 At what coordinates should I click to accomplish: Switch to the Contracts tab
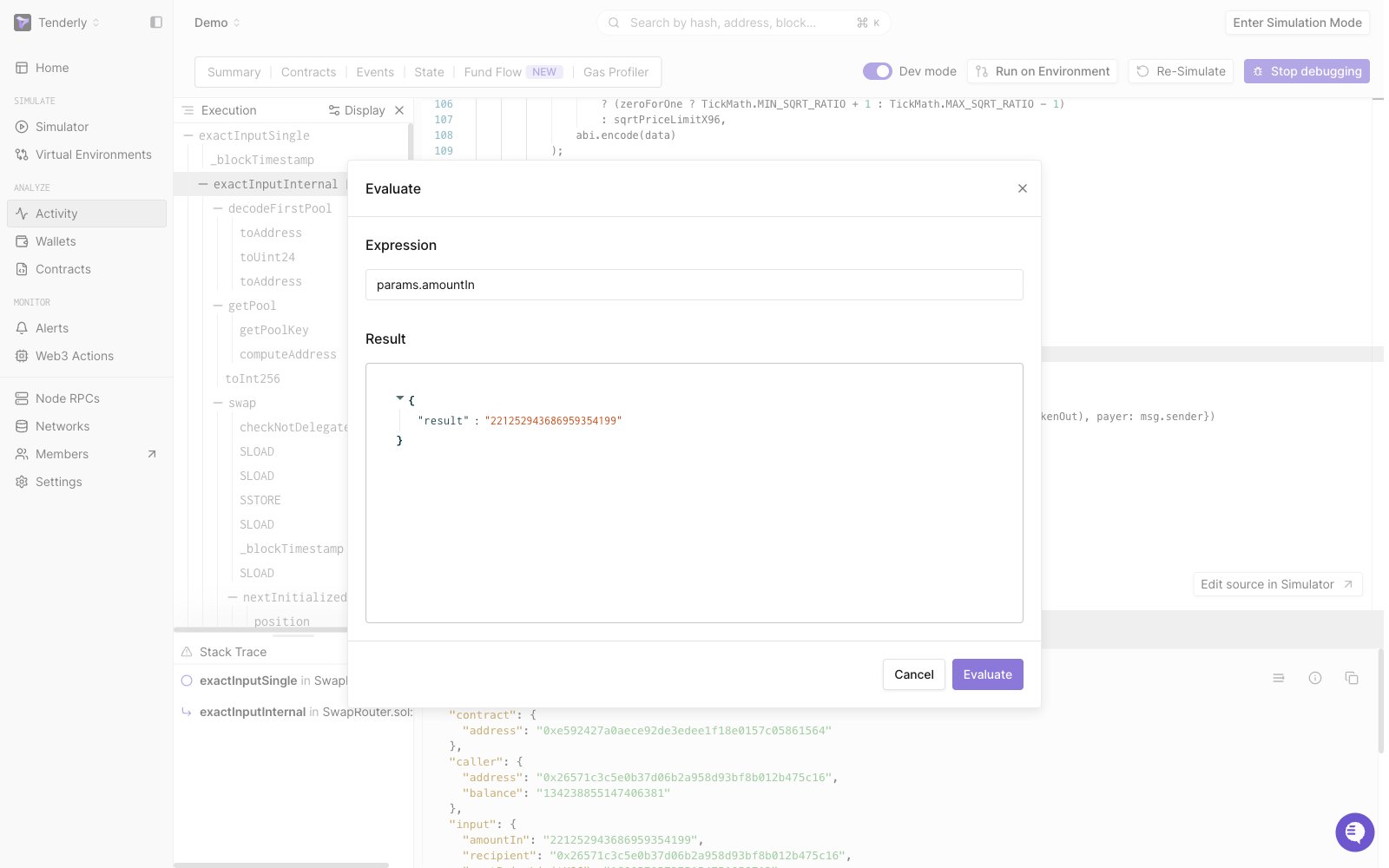coord(308,72)
